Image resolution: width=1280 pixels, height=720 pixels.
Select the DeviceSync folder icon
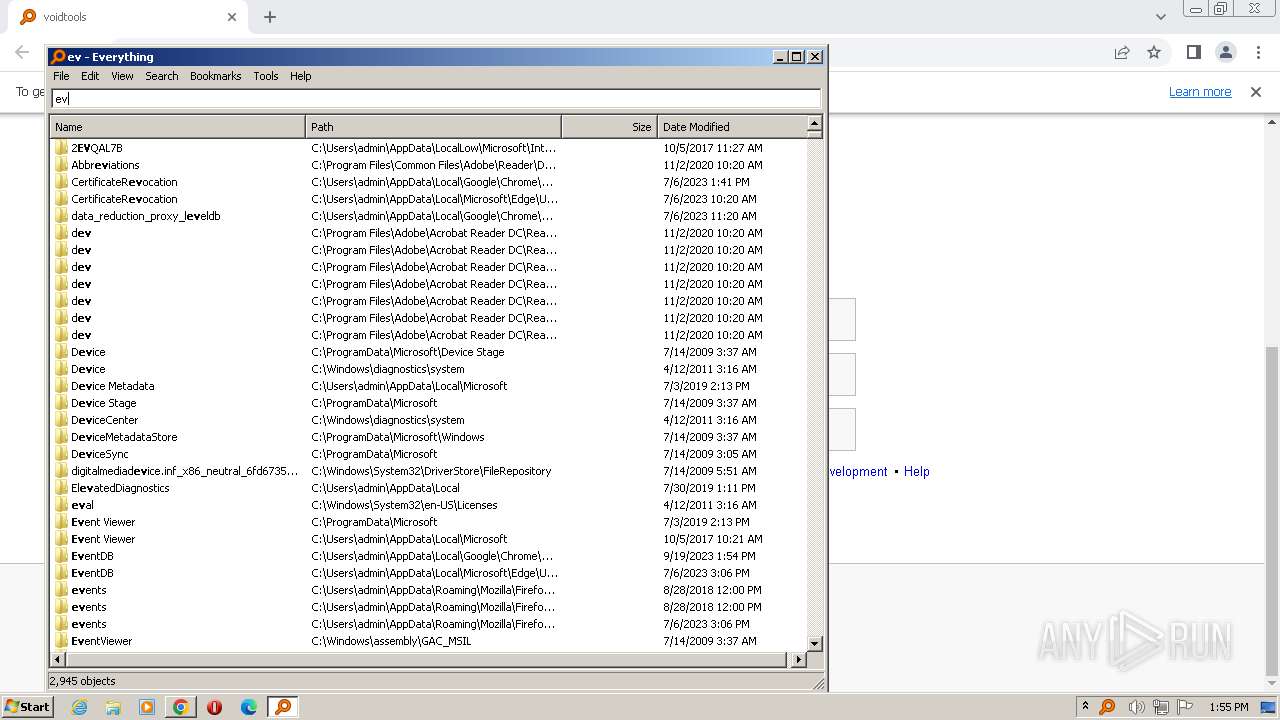coord(61,454)
